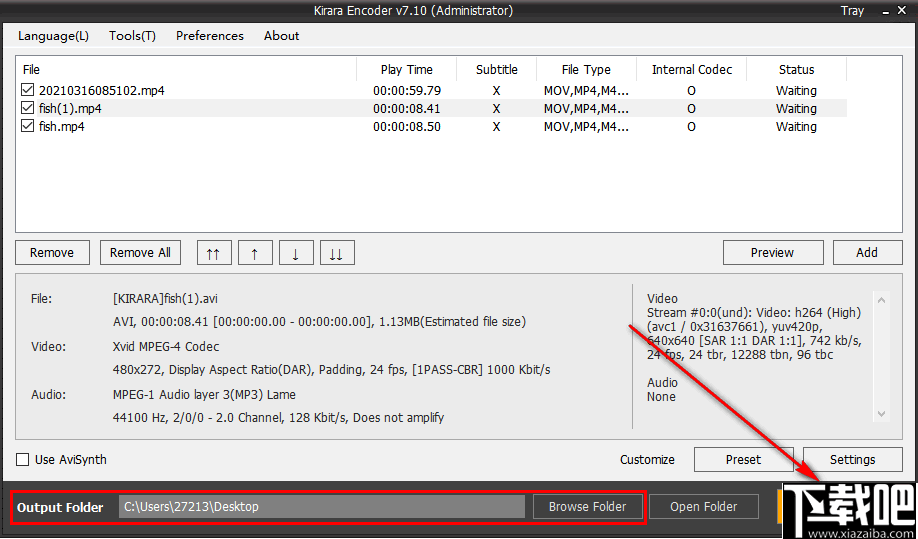Image resolution: width=918 pixels, height=539 pixels.
Task: Open the encoding Settings button
Action: 853,459
